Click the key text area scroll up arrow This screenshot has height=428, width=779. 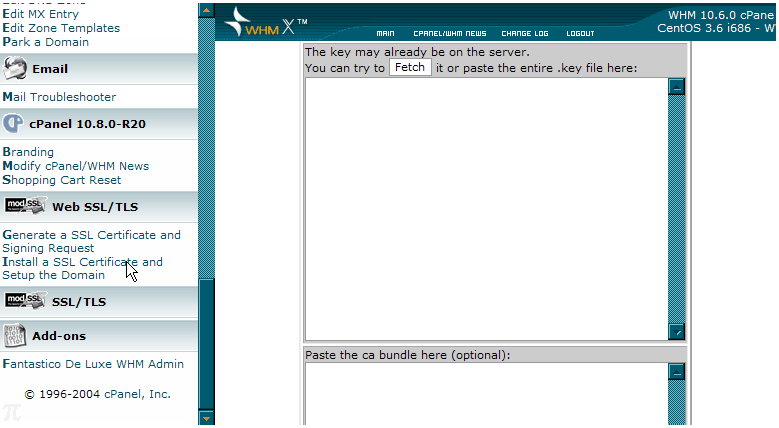(677, 86)
